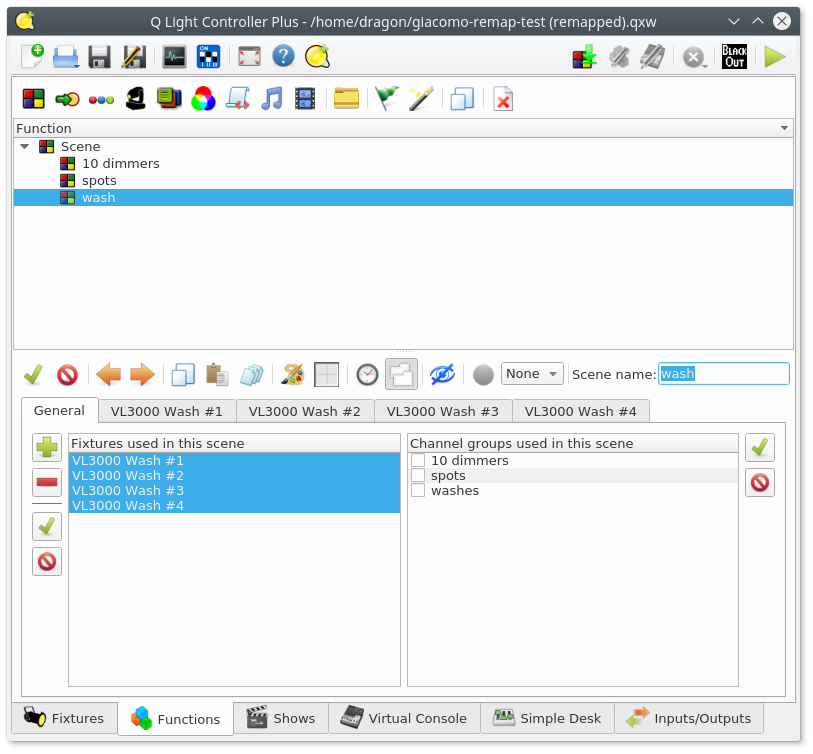Open the Function Wizard wand icon
Screen dimensions: 813x754
pyautogui.click(x=420, y=99)
